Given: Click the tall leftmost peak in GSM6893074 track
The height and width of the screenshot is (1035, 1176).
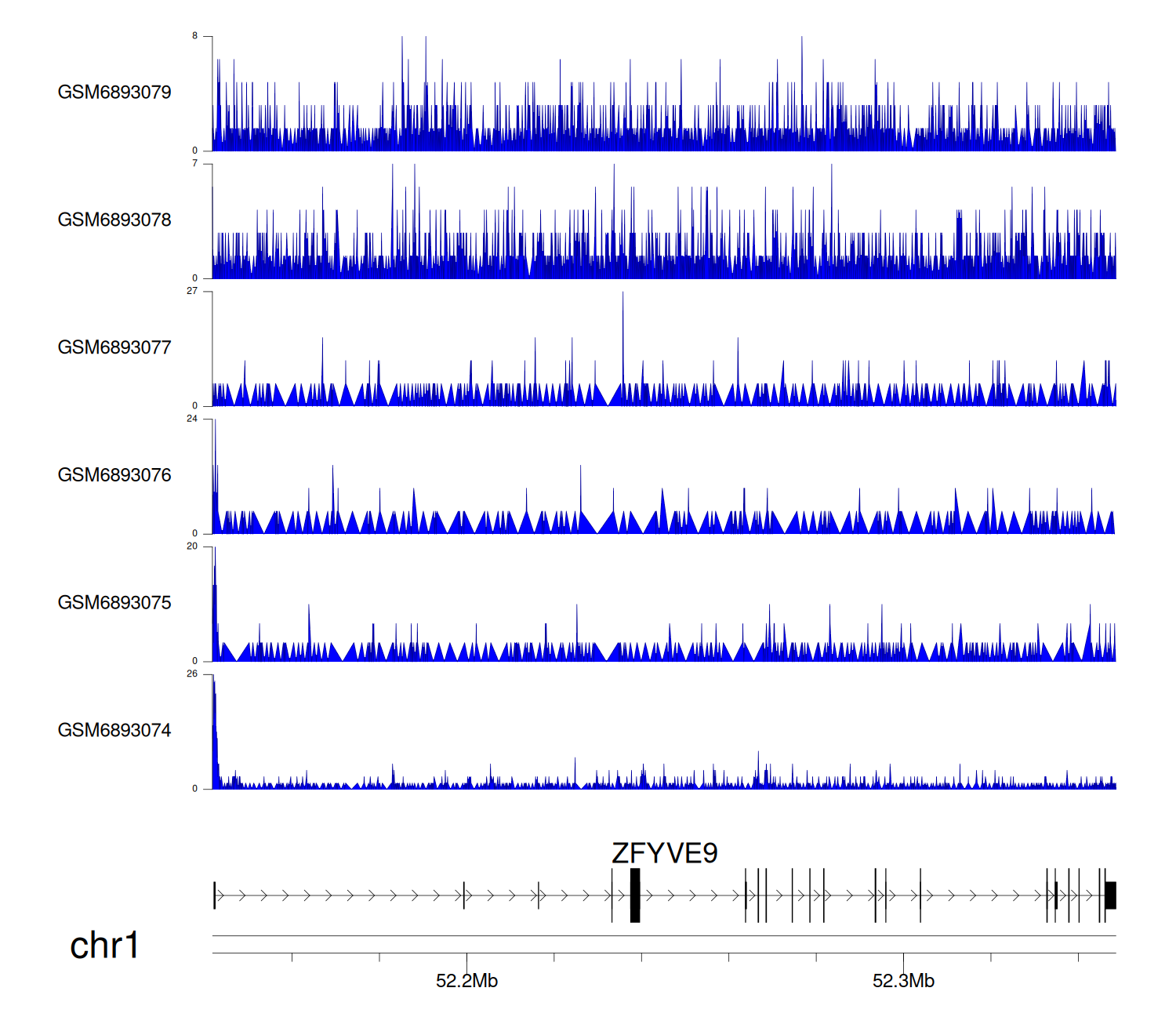Looking at the screenshot, I should 213,729.
